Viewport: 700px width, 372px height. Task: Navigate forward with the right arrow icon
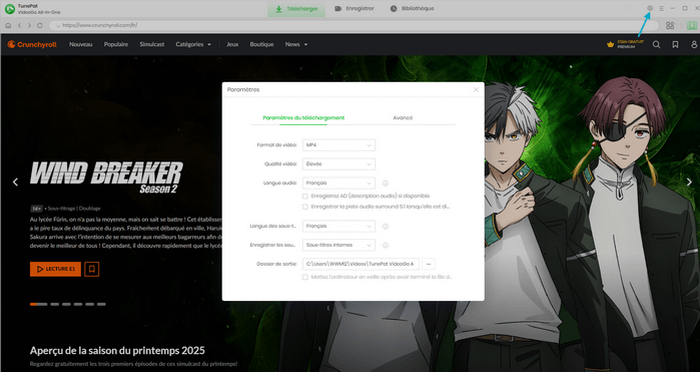pos(29,25)
